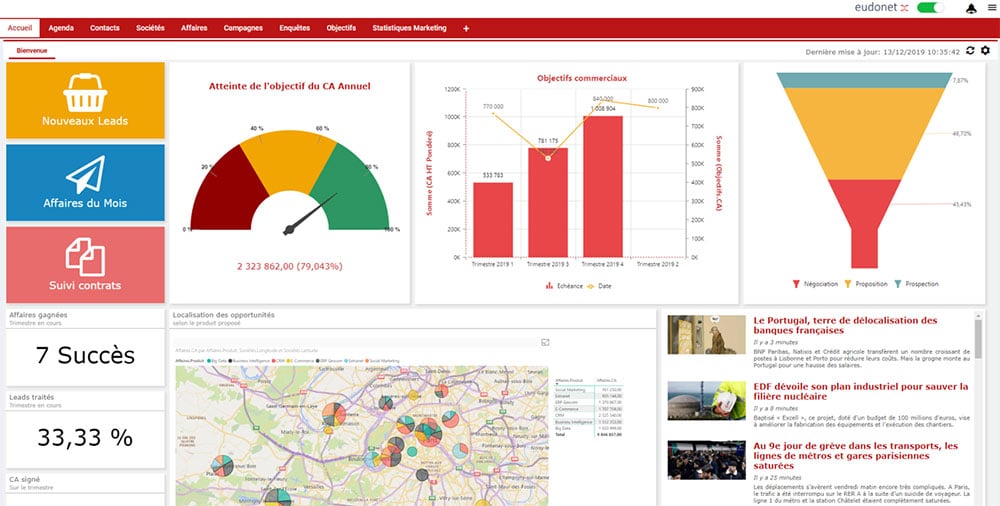Open the notifications bell icon

(971, 8)
